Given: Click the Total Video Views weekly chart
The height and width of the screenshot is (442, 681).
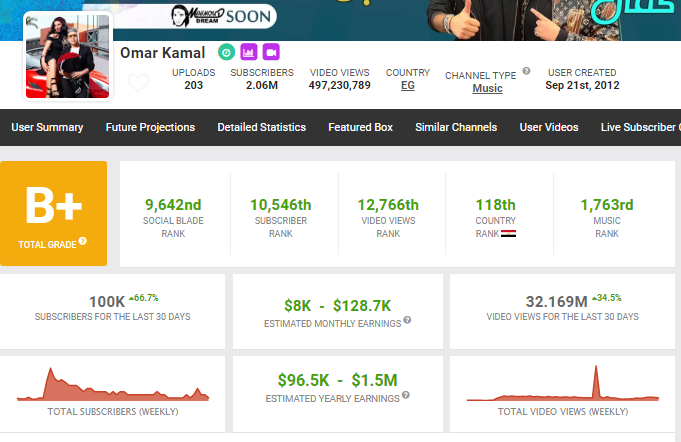Looking at the screenshot, I should tap(563, 385).
